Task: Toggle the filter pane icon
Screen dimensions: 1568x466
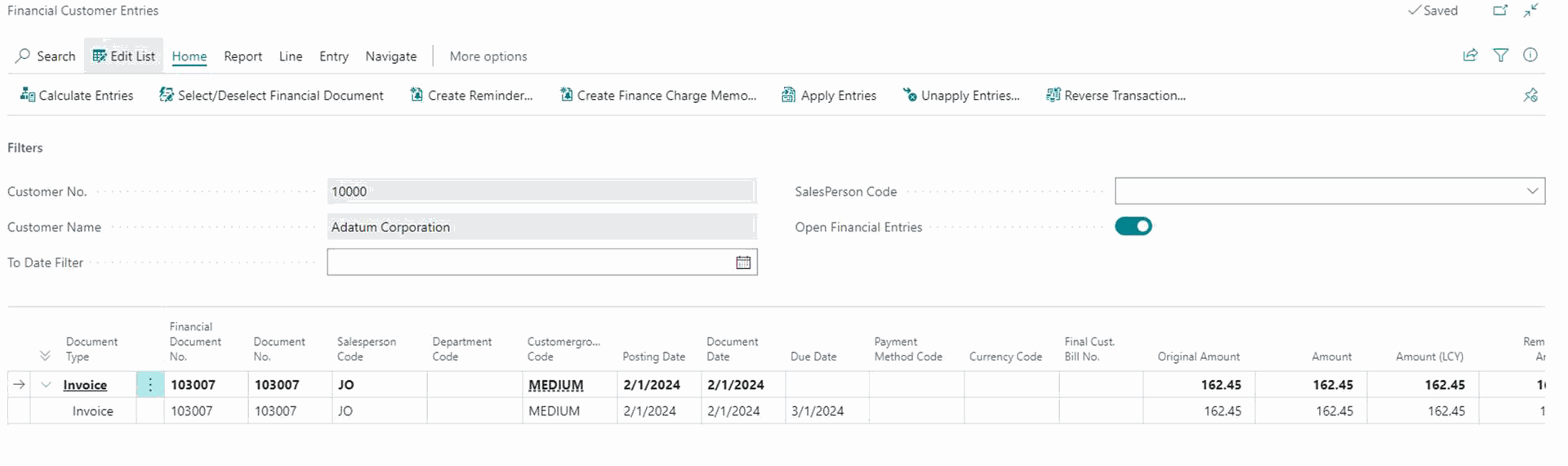Action: (1501, 56)
